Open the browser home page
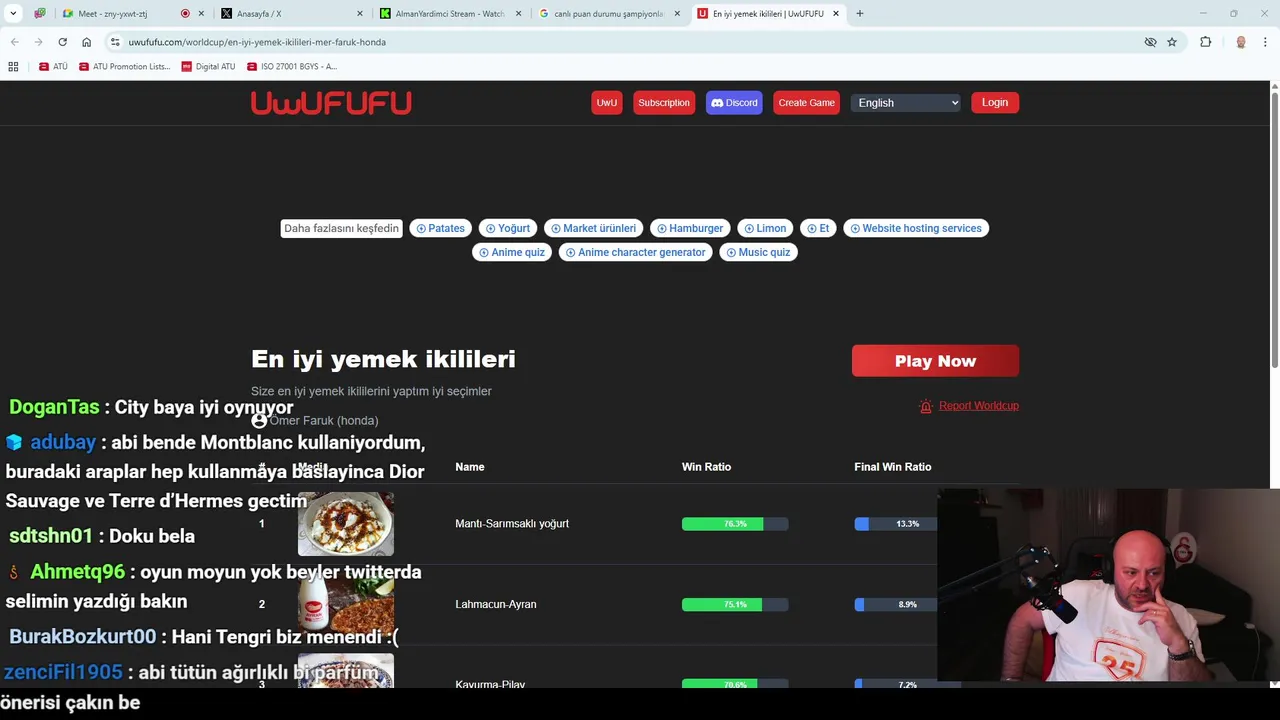This screenshot has width=1280, height=720. (x=86, y=42)
